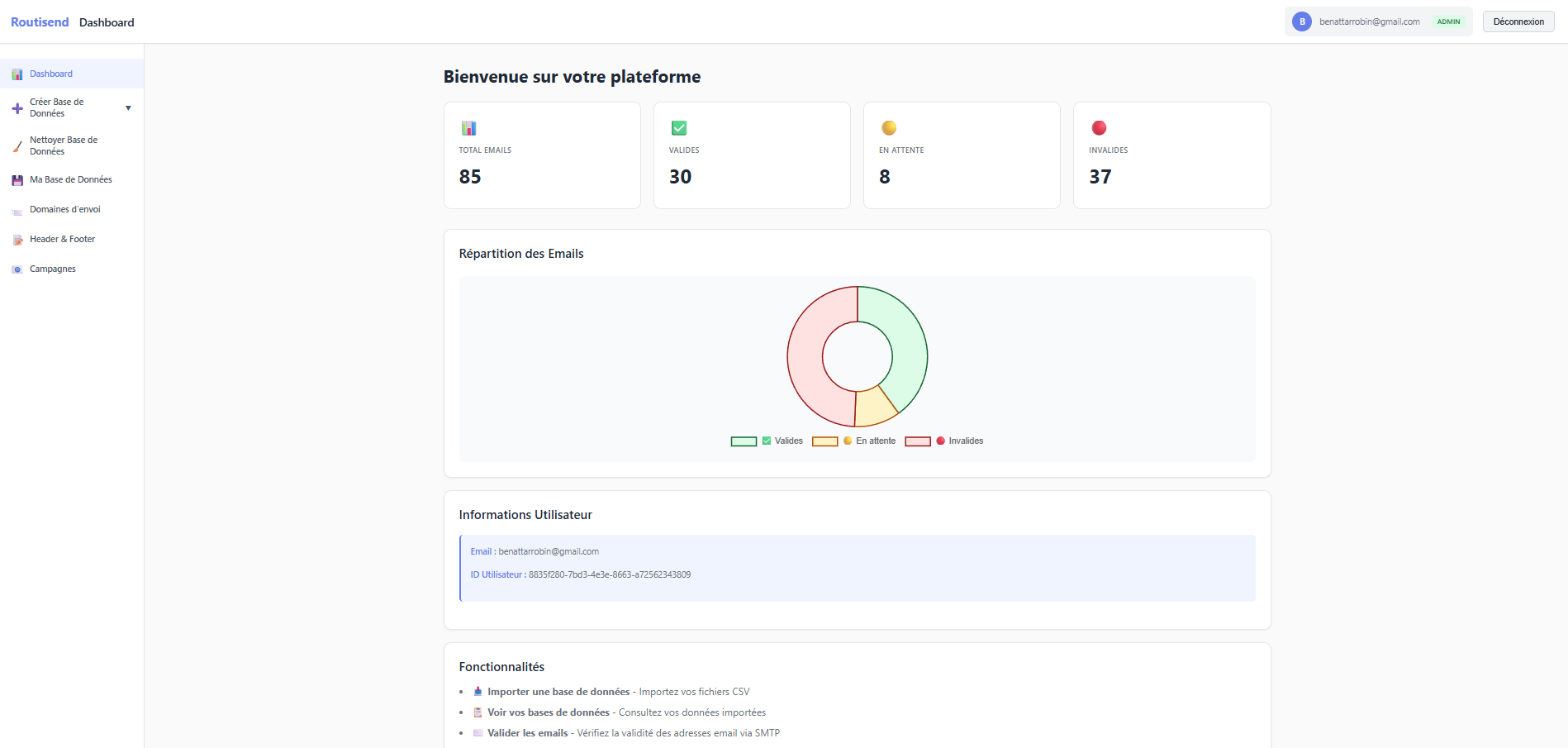Click the Déconnexion button
The height and width of the screenshot is (748, 1568).
(1518, 21)
